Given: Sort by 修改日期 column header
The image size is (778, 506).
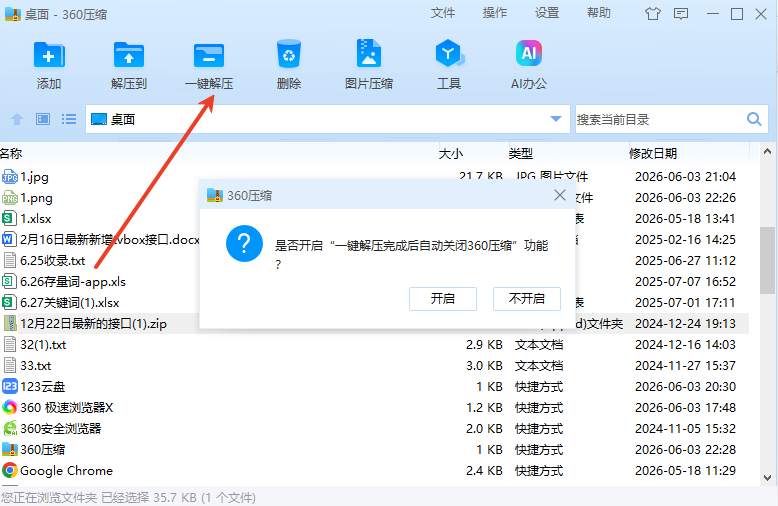Looking at the screenshot, I should 652,154.
